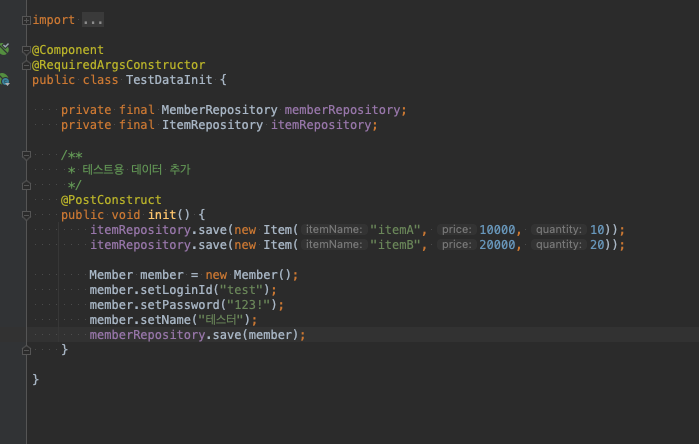Toggle the fold marker at @RequiredArgsConstructor
699x444 pixels.
point(26,66)
